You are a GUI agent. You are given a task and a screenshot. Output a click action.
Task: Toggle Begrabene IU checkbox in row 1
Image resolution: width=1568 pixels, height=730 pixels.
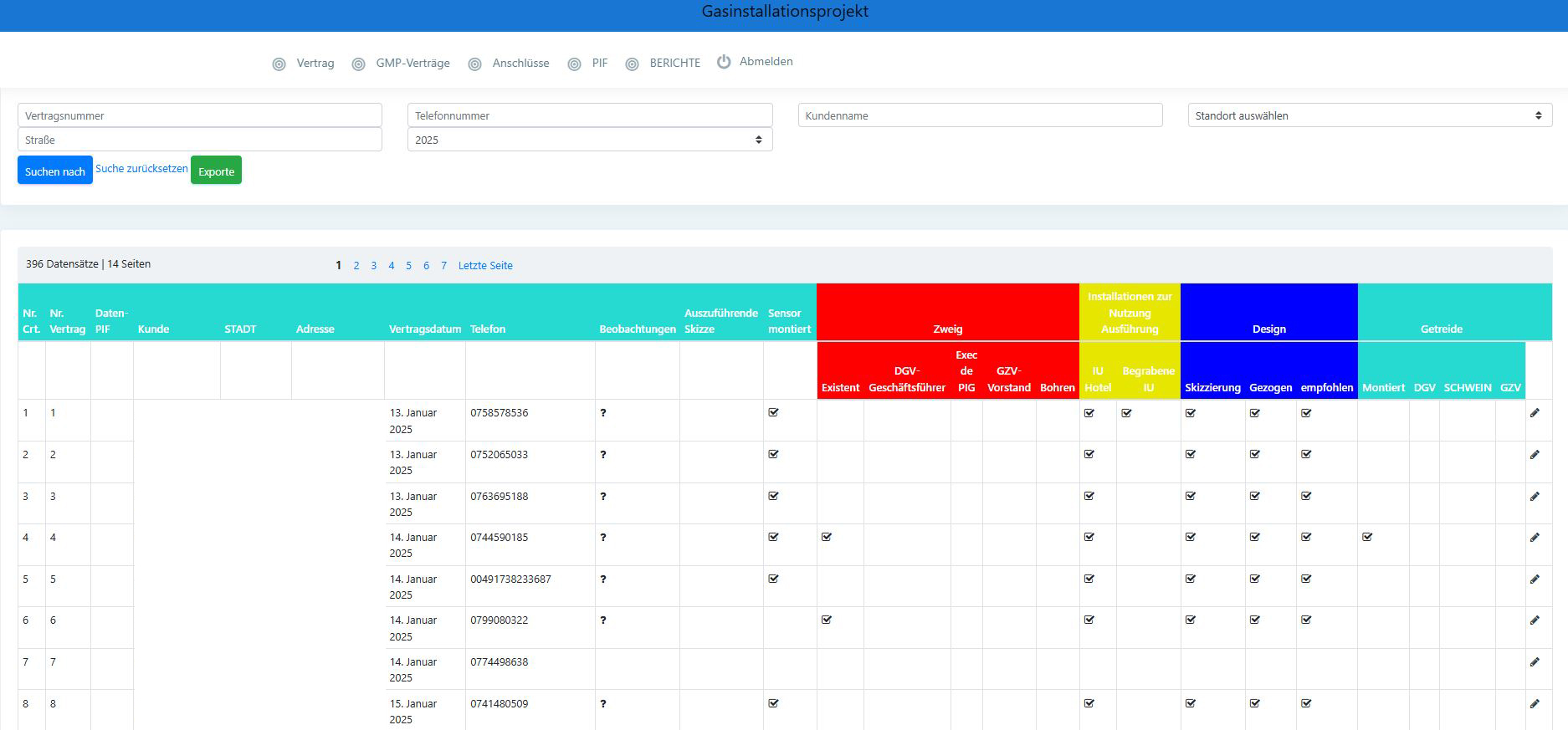(x=1127, y=413)
